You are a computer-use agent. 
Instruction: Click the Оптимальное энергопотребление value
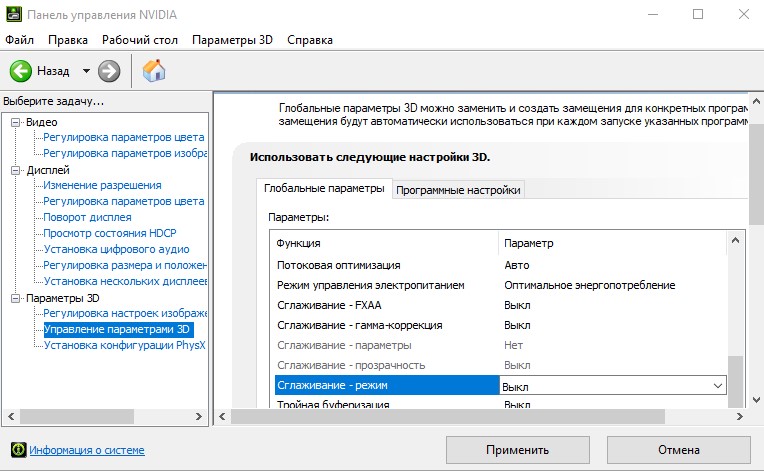click(x=590, y=285)
